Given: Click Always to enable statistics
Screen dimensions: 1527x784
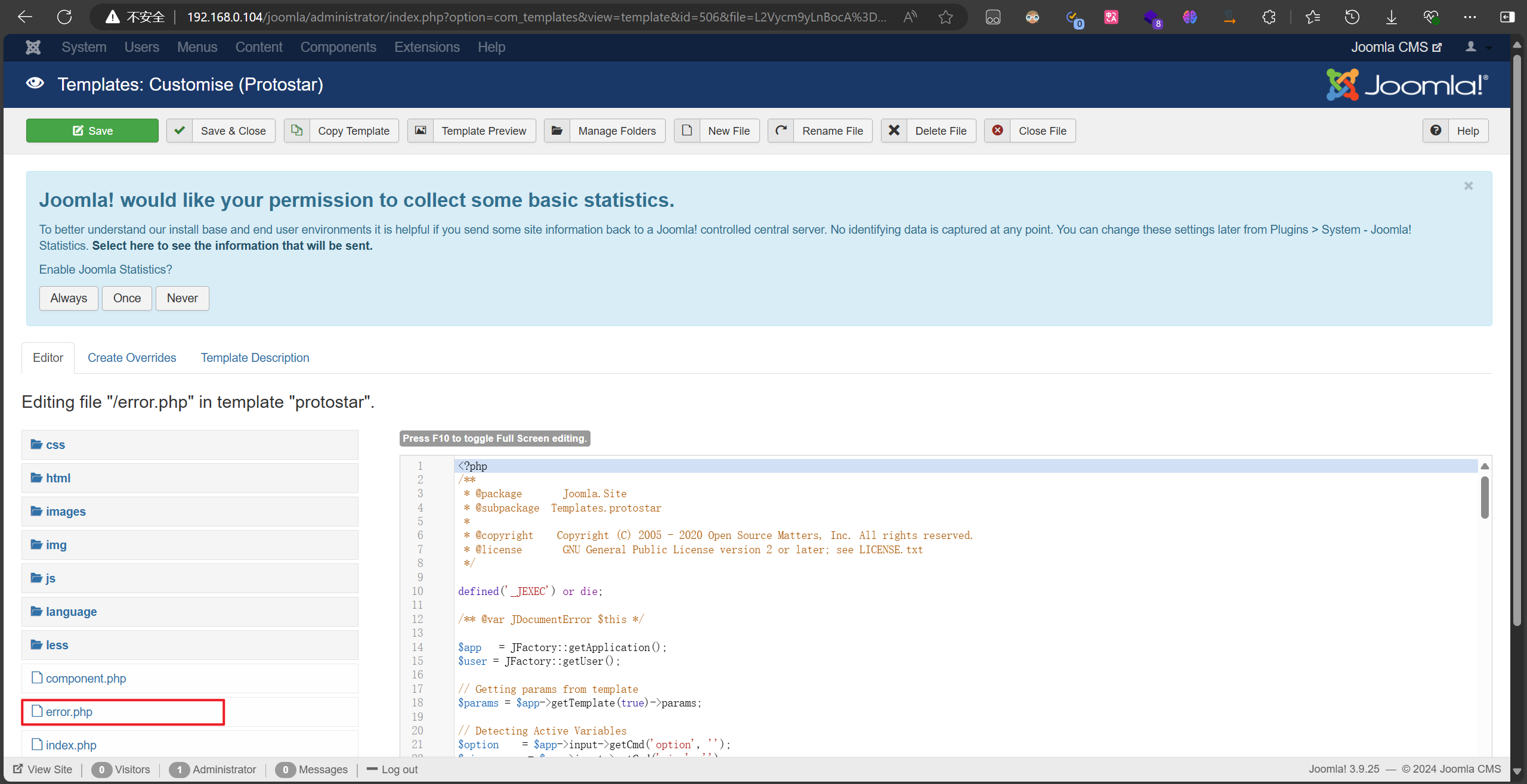Looking at the screenshot, I should tap(69, 298).
